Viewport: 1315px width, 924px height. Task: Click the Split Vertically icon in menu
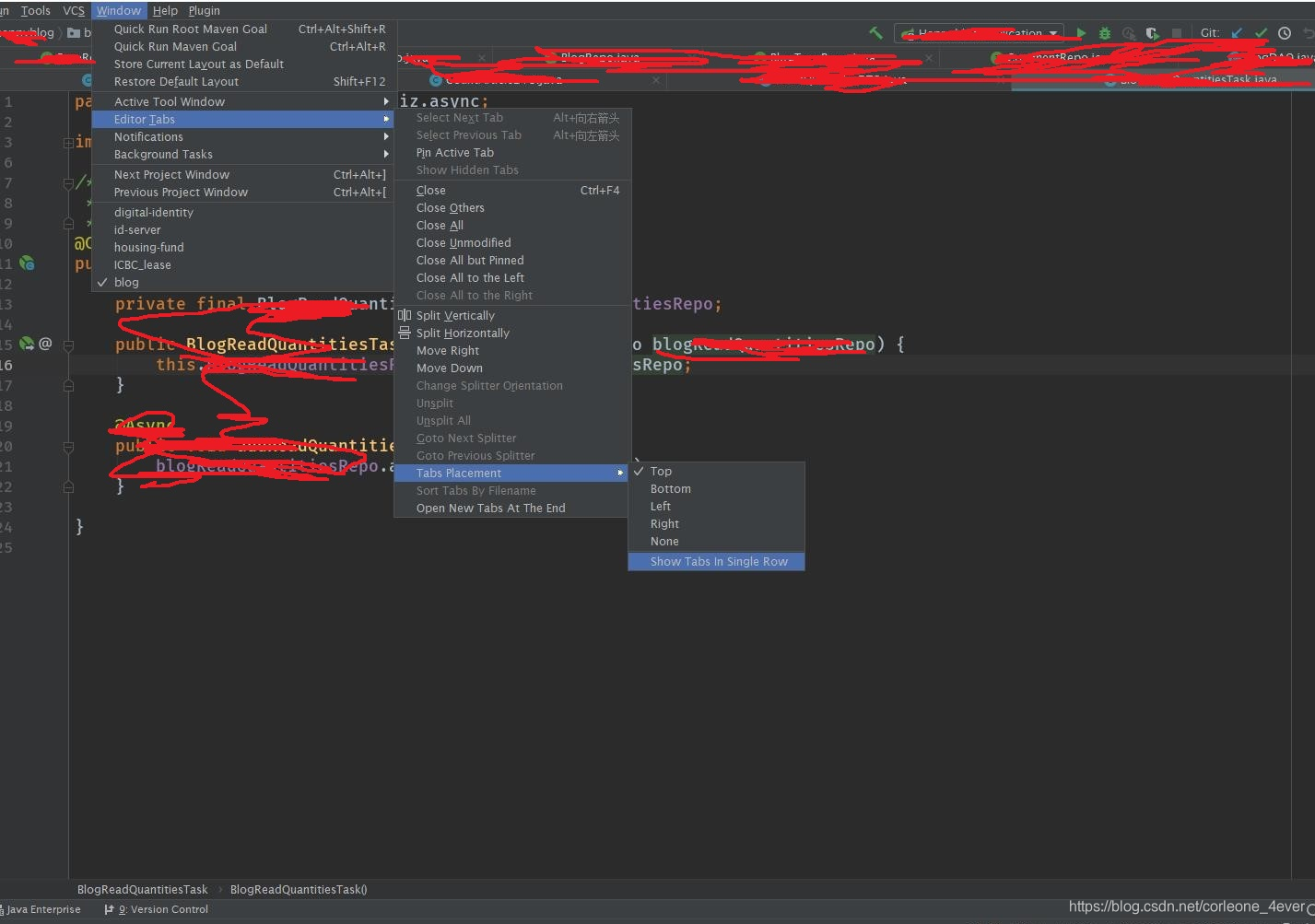pos(405,315)
